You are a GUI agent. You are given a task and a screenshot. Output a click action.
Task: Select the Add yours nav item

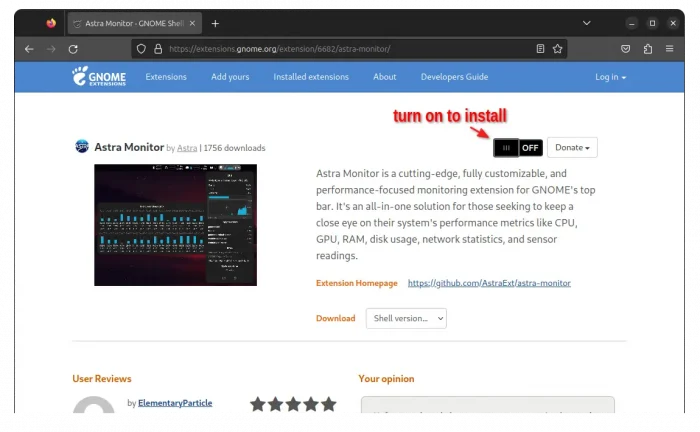click(230, 77)
